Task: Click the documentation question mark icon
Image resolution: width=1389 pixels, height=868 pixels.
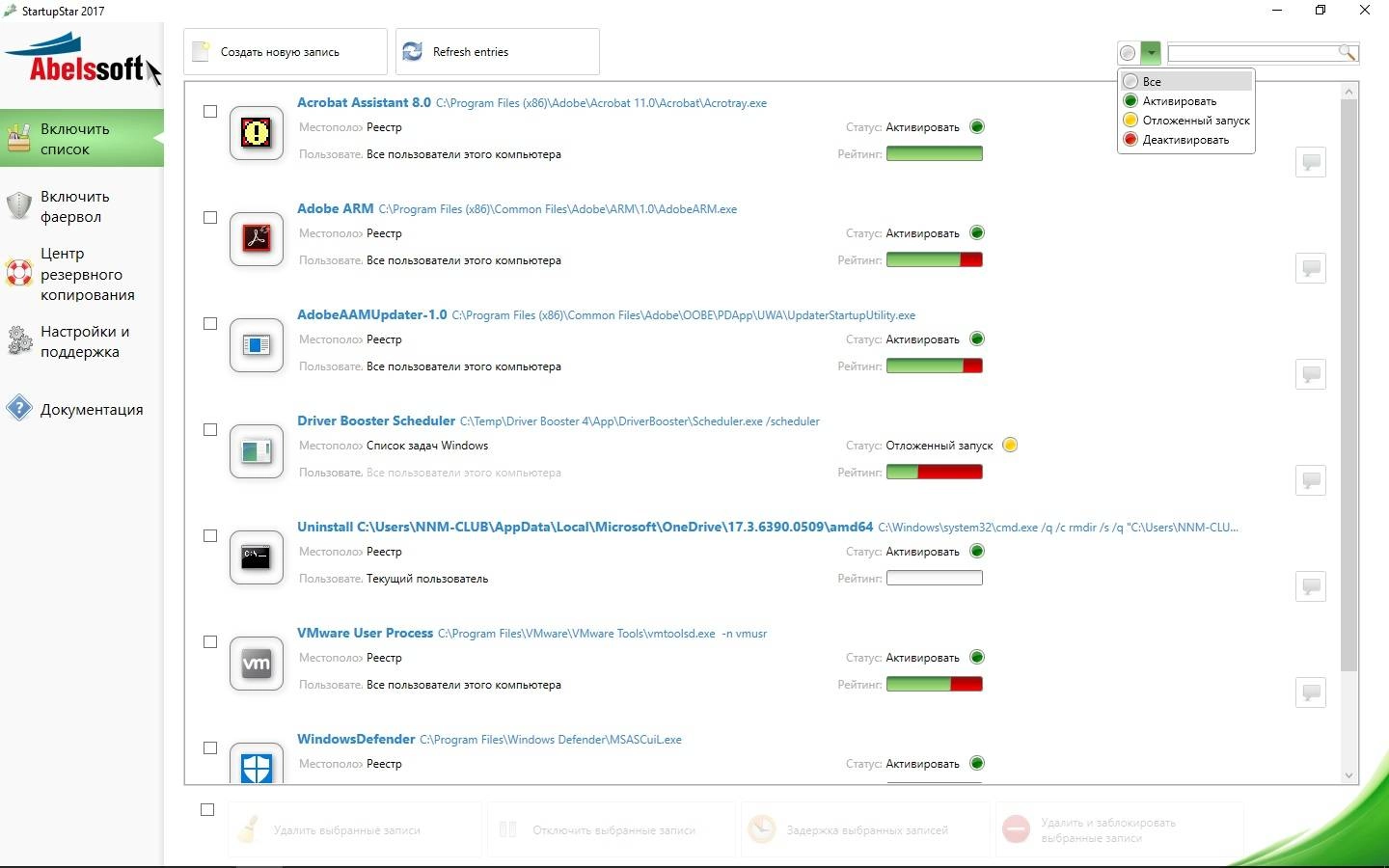Action: (x=19, y=408)
